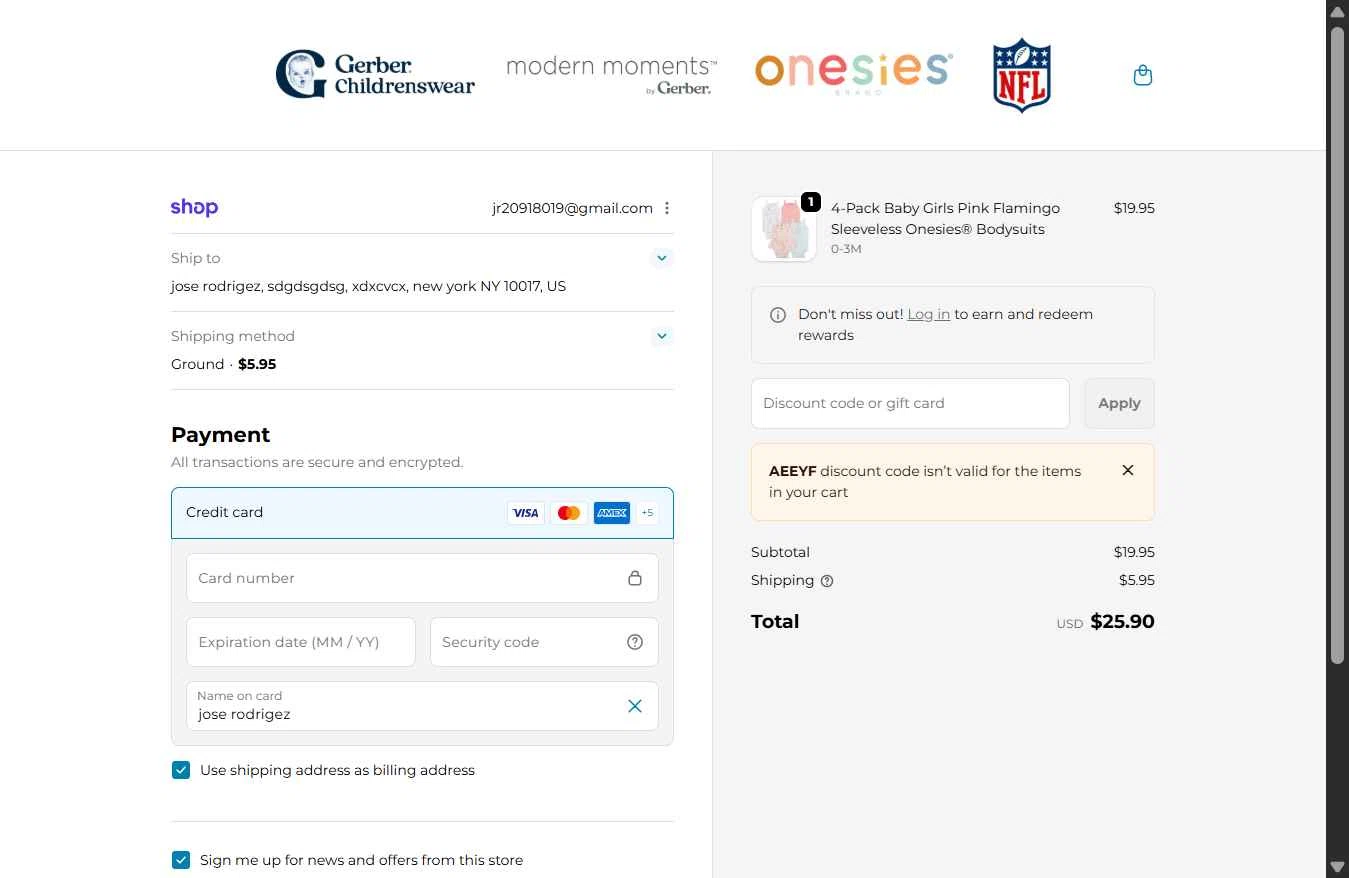Click the shipping info question icon
The width and height of the screenshot is (1349, 878).
click(x=827, y=581)
